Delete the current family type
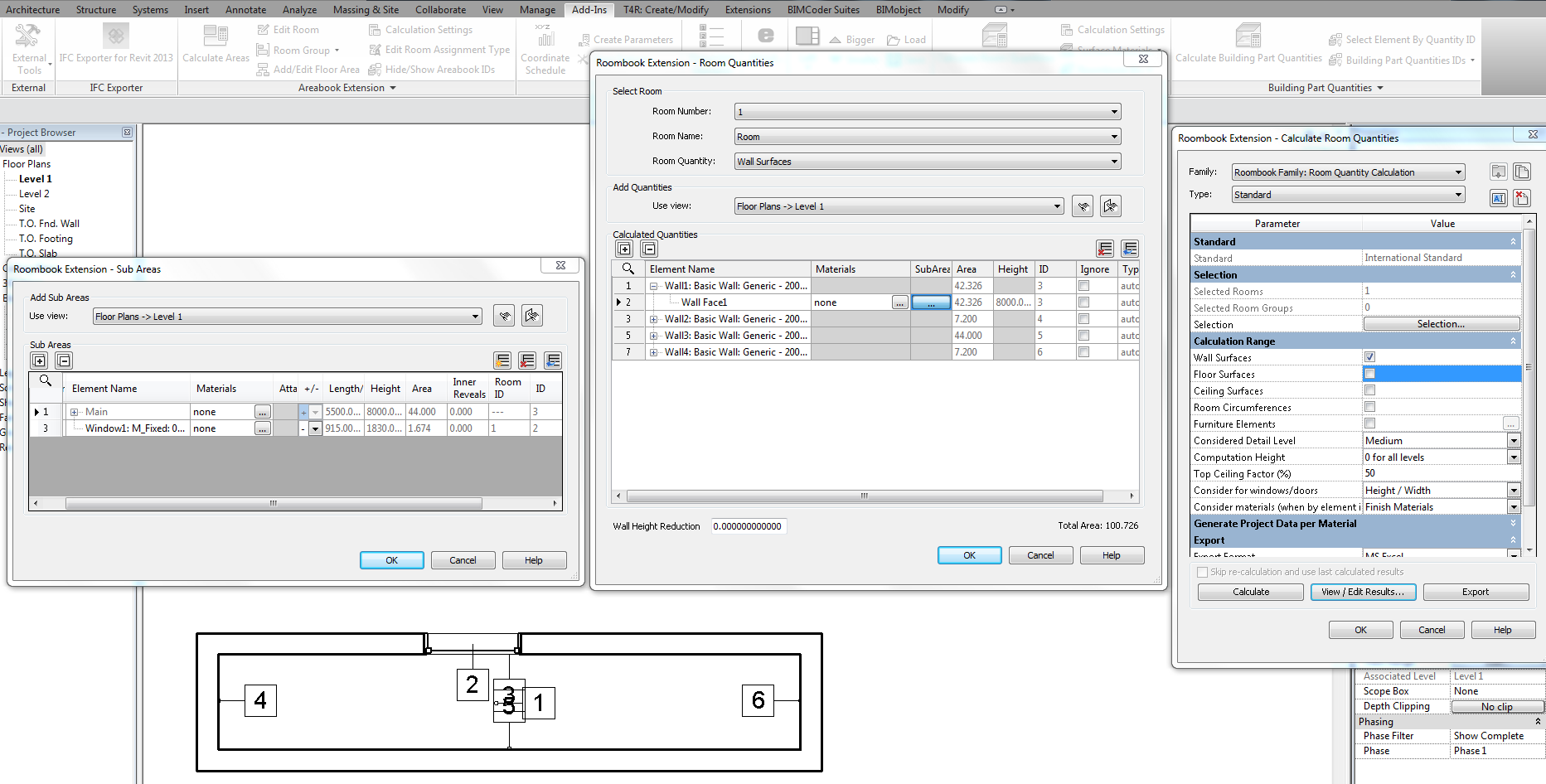1546x784 pixels. coord(1523,198)
